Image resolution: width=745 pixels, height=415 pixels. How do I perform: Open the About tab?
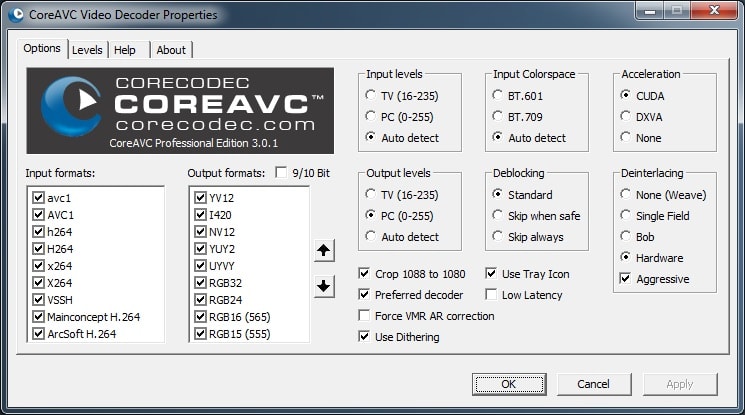(x=171, y=50)
